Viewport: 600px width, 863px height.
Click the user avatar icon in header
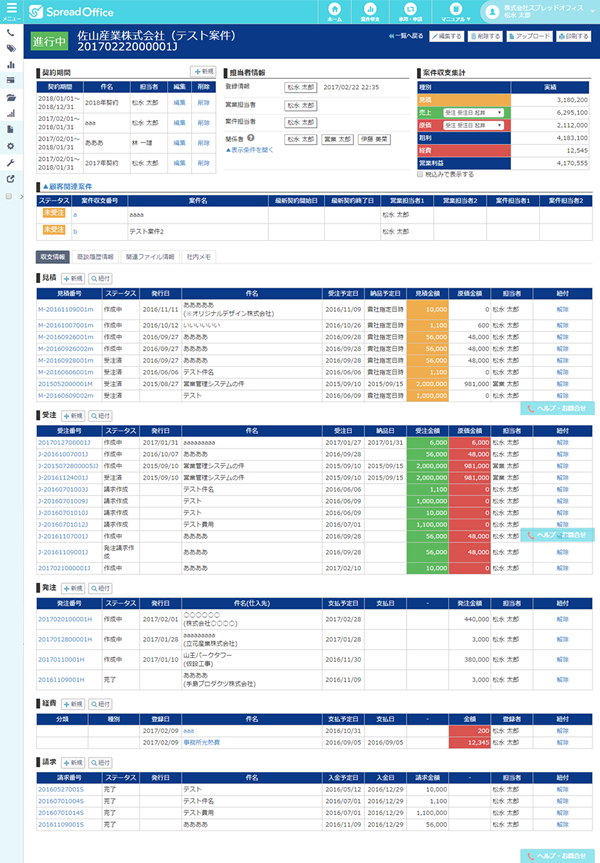492,12
